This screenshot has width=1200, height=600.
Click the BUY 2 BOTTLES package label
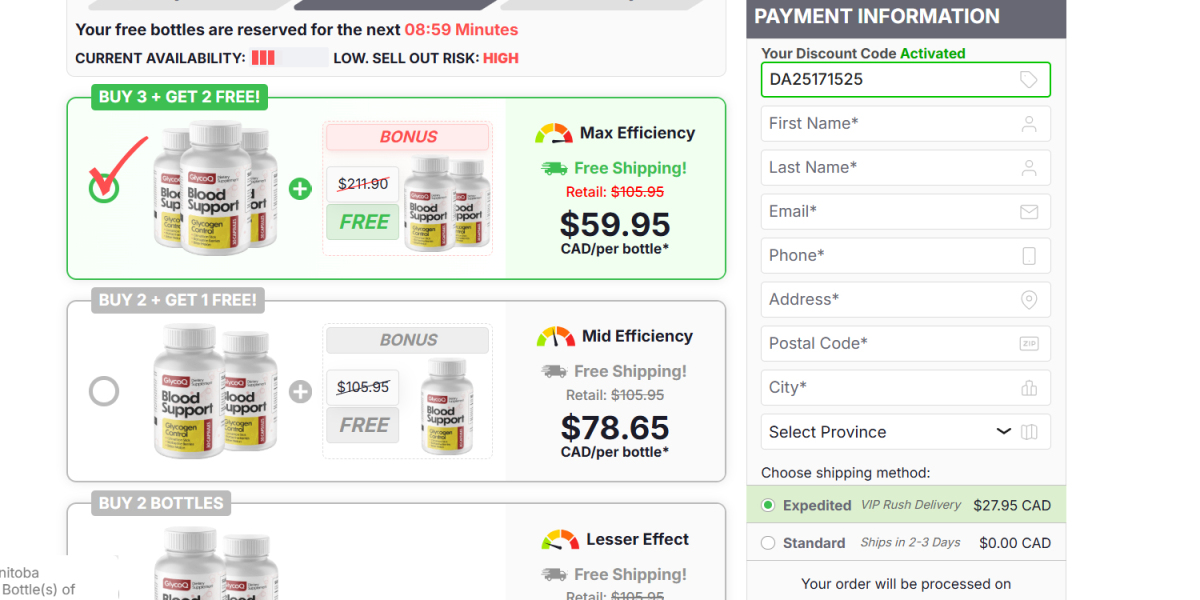[162, 503]
